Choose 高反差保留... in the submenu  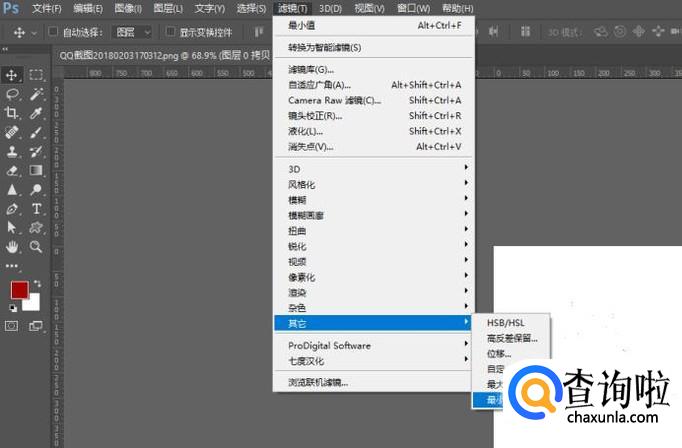(511, 338)
